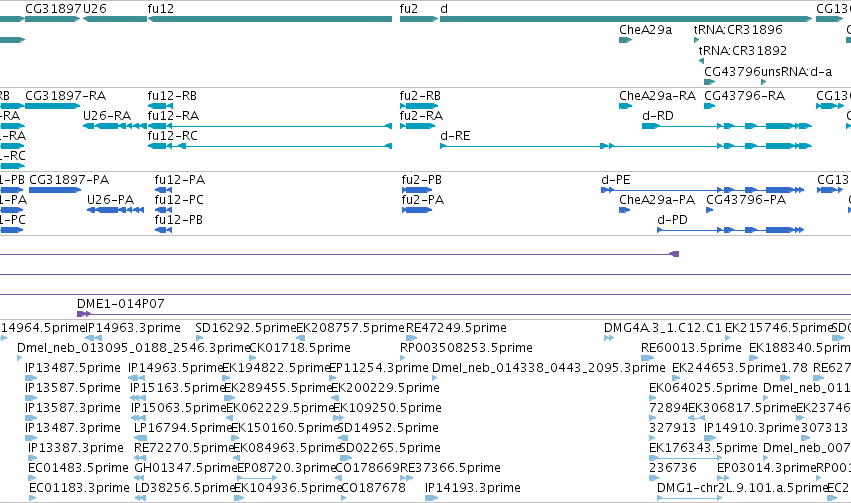Screen dimensions: 851x503
Task: Click the IP13587.5prime EST label
Action: [73, 389]
